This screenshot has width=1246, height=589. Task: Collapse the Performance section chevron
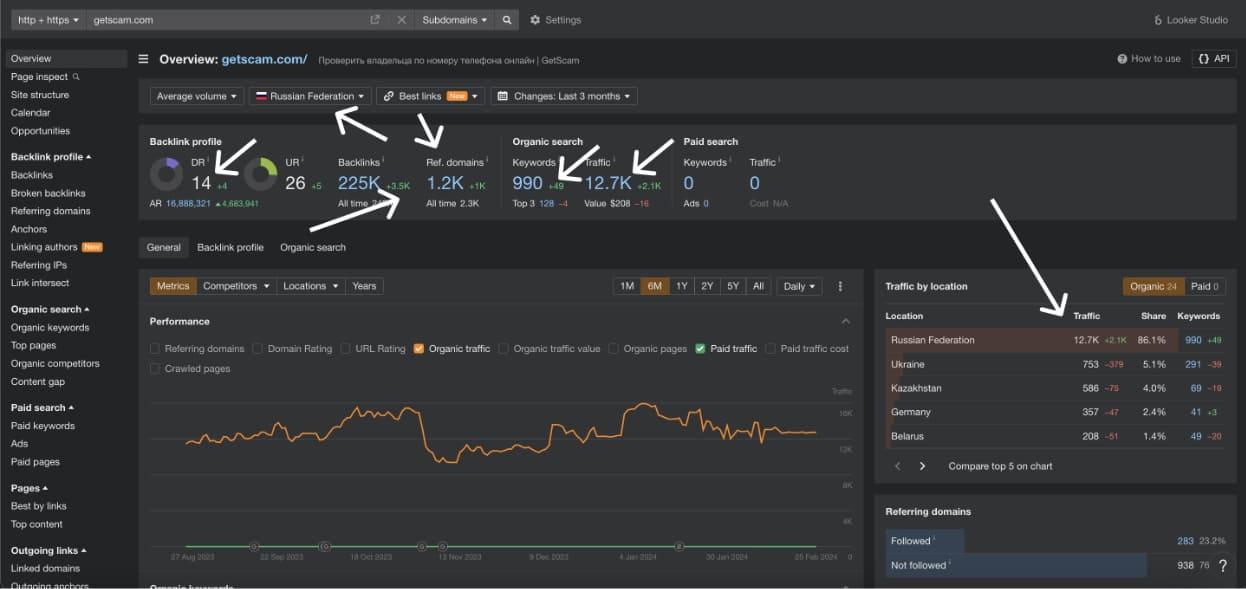coord(846,322)
